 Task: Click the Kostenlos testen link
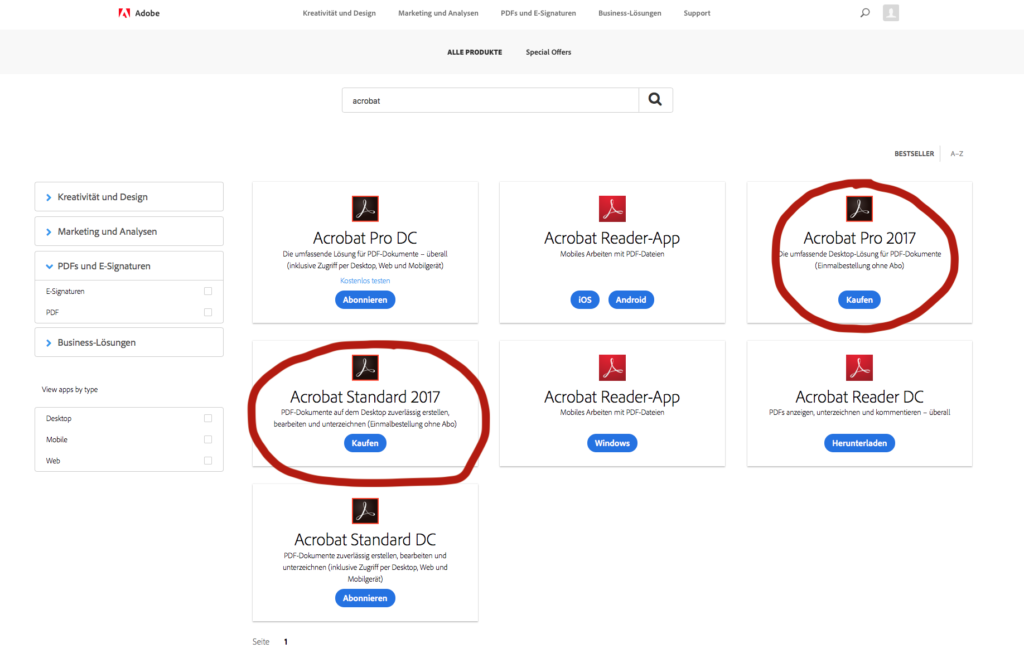click(x=365, y=280)
